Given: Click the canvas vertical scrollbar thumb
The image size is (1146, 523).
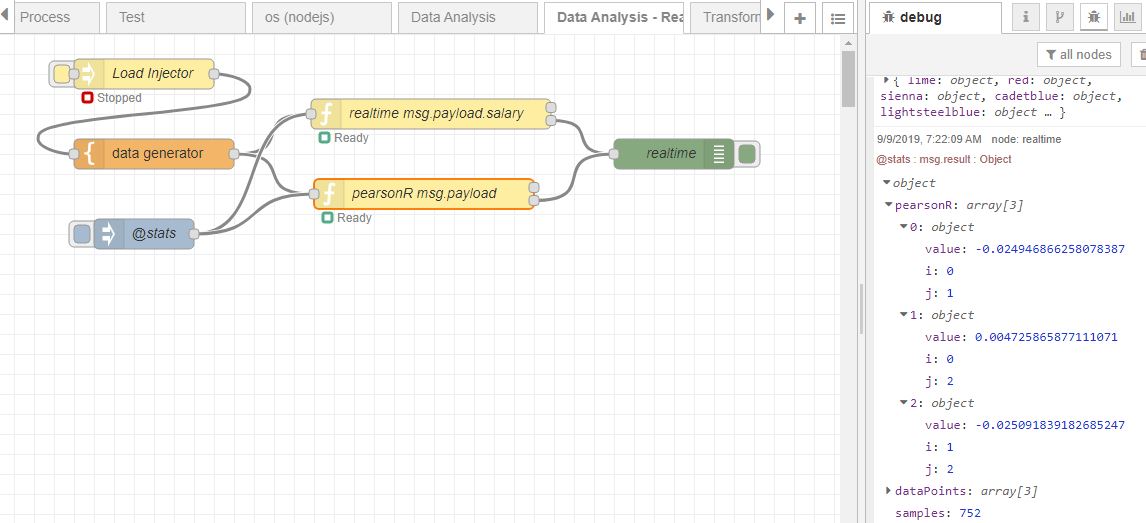Looking at the screenshot, I should point(848,79).
